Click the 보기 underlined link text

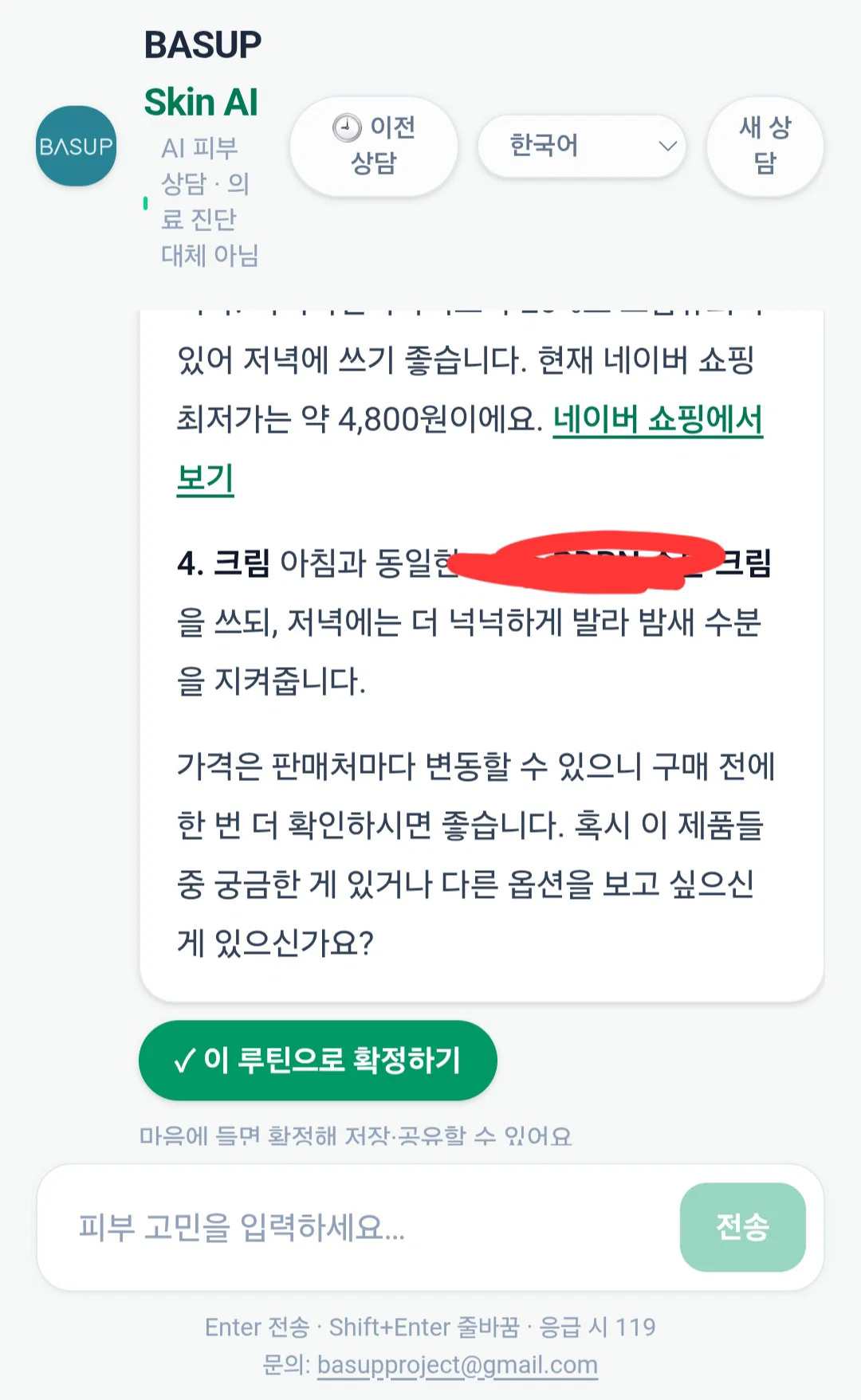pos(205,478)
